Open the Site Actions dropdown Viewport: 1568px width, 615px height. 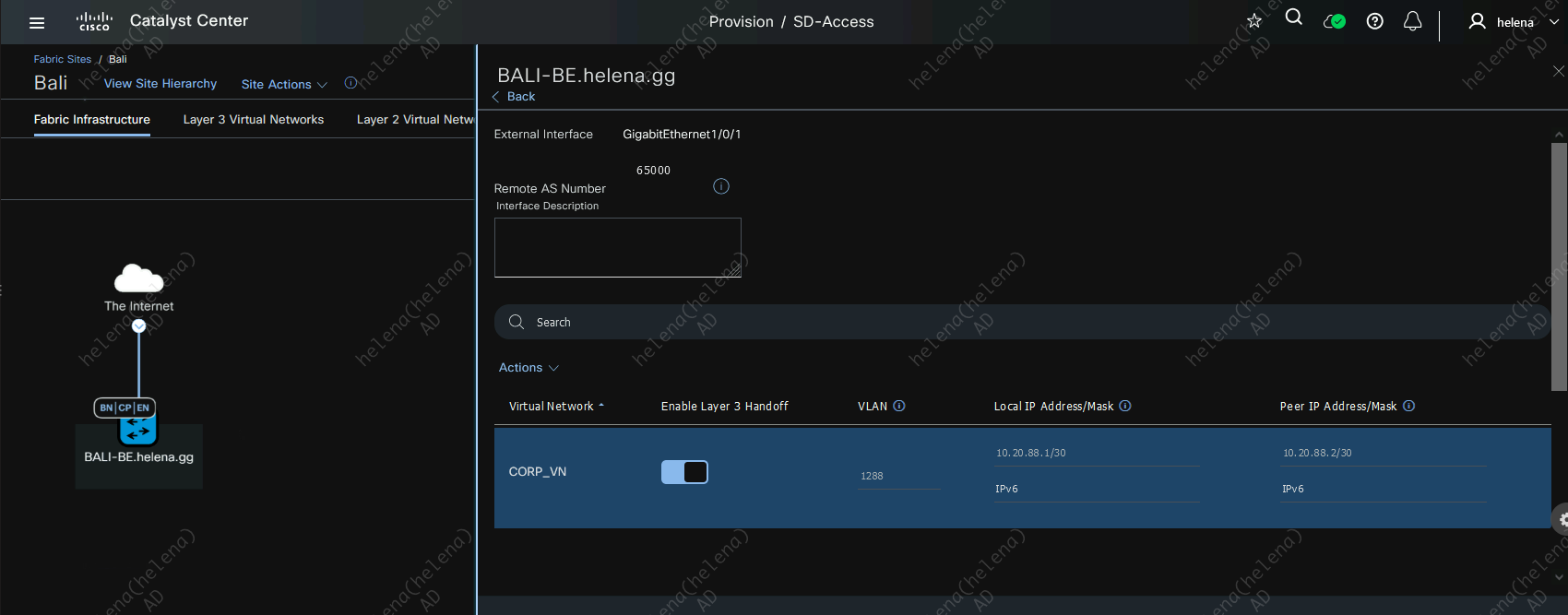click(283, 84)
